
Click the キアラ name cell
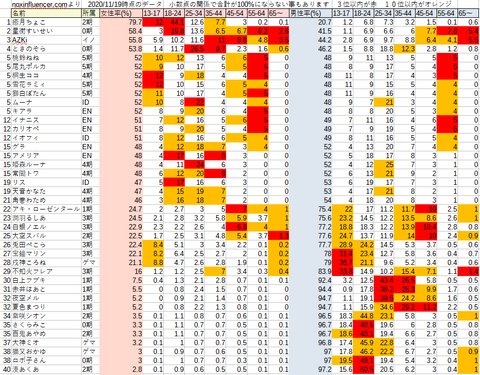[47, 111]
